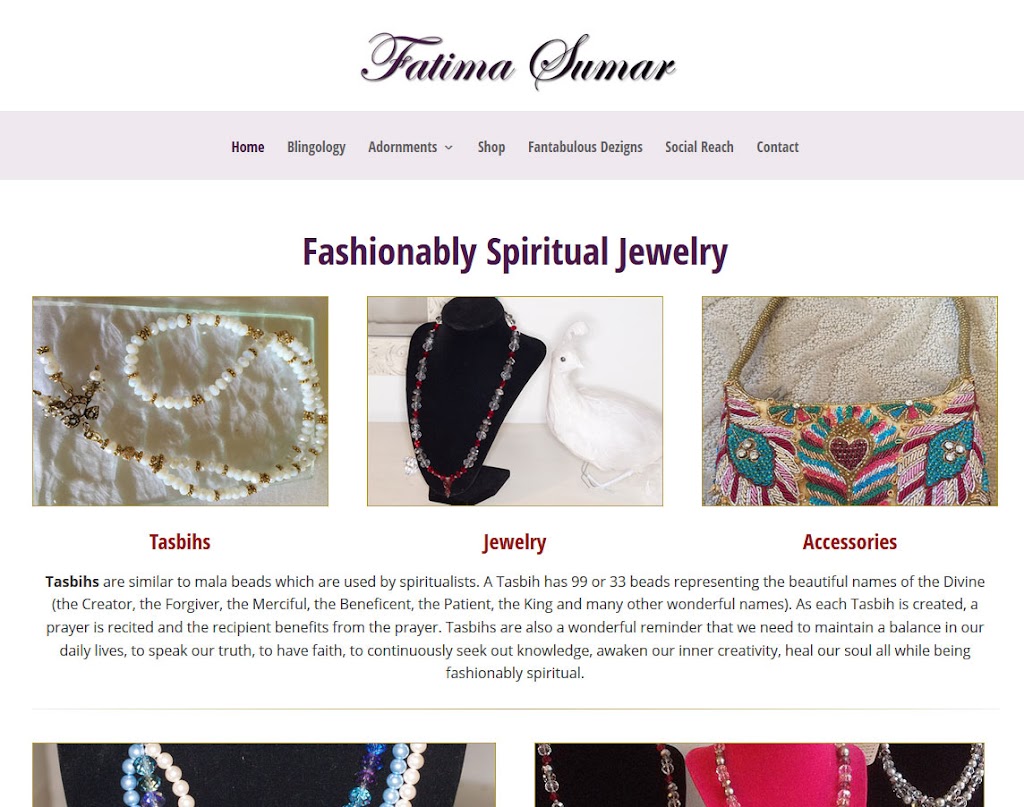Click the Fatima Sumar logo
Viewport: 1024px width, 807px height.
(518, 61)
